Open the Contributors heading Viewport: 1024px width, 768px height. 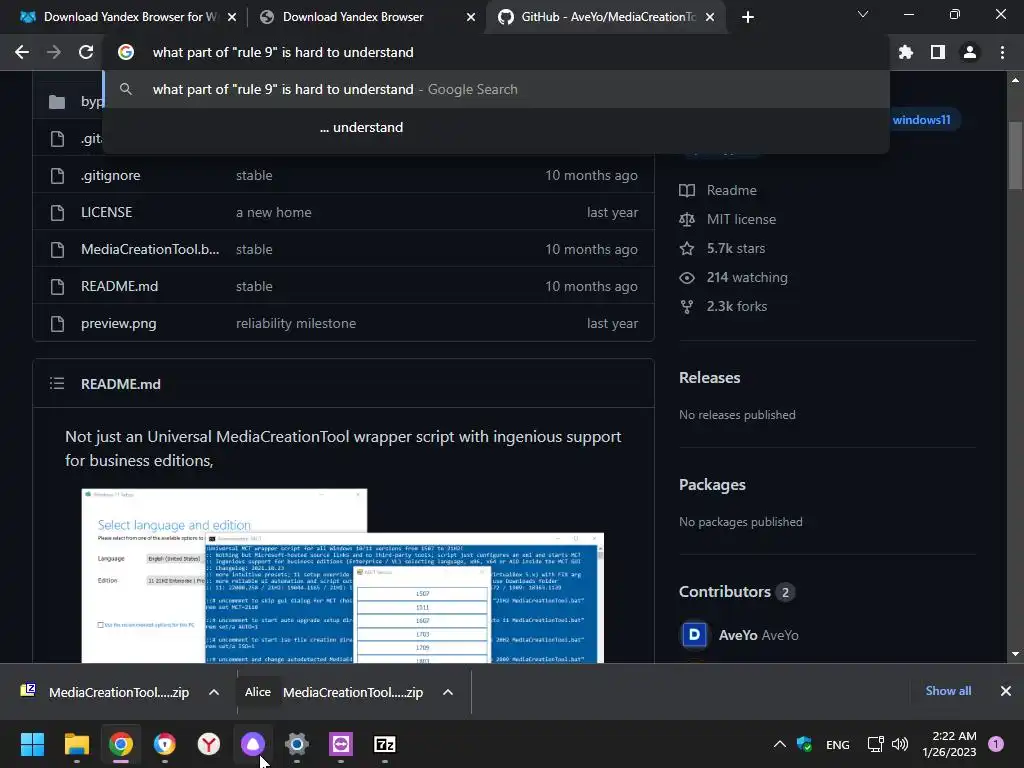pos(725,592)
